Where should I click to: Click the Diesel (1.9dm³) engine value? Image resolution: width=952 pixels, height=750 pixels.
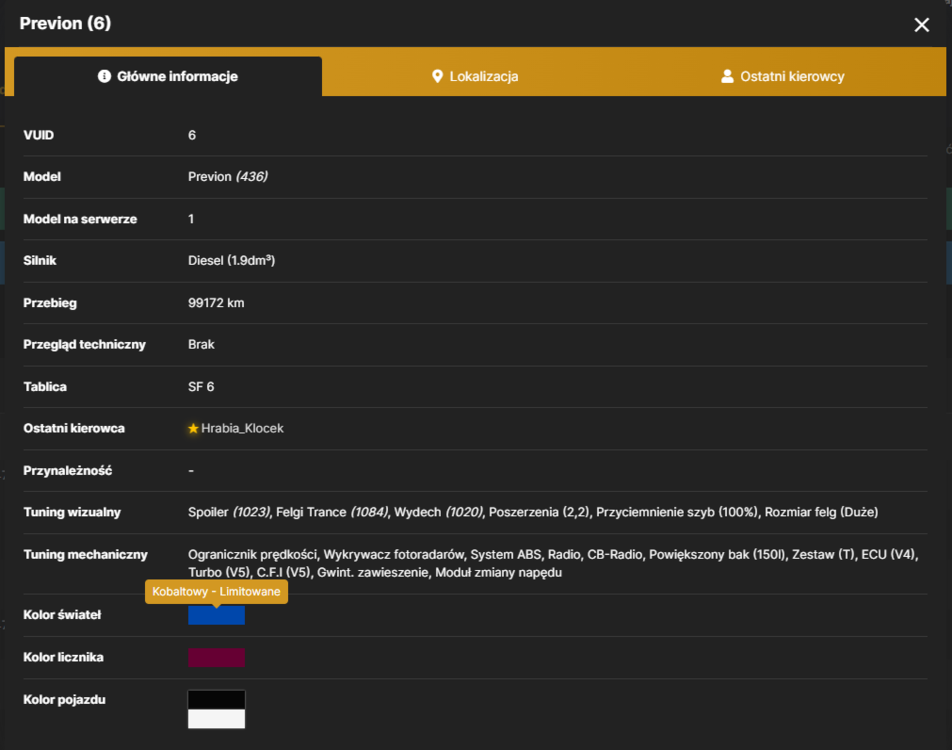click(231, 261)
